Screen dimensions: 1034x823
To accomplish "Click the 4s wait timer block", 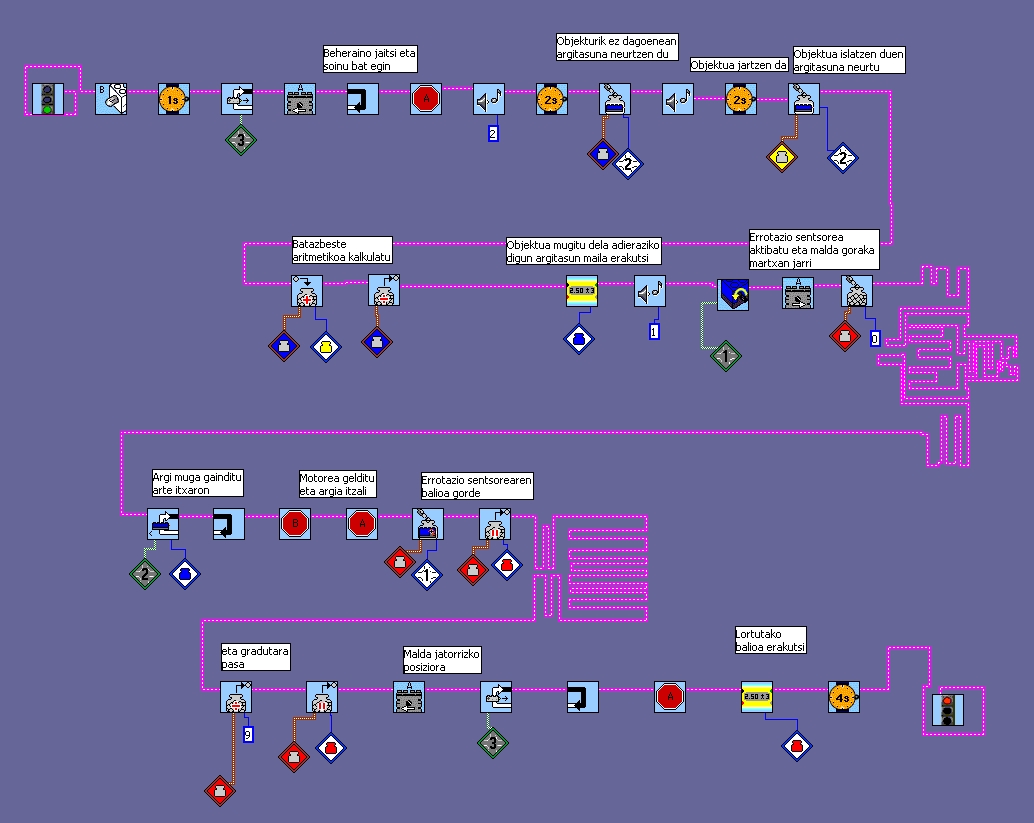I will coord(844,697).
